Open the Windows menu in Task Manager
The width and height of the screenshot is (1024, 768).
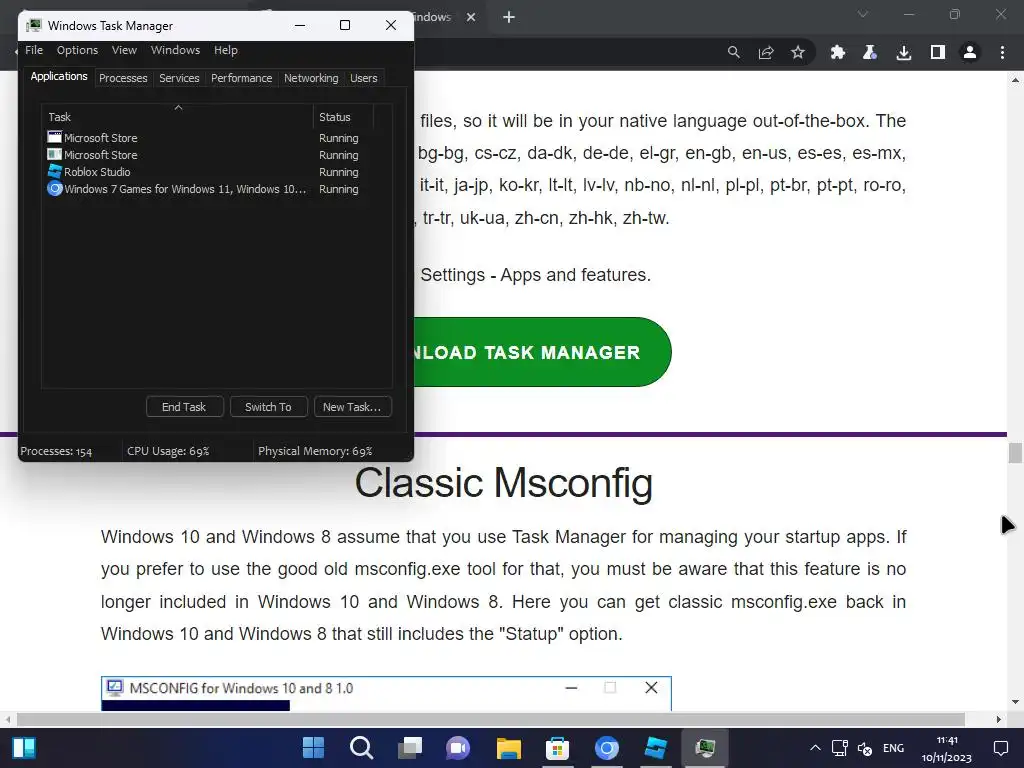click(x=175, y=50)
